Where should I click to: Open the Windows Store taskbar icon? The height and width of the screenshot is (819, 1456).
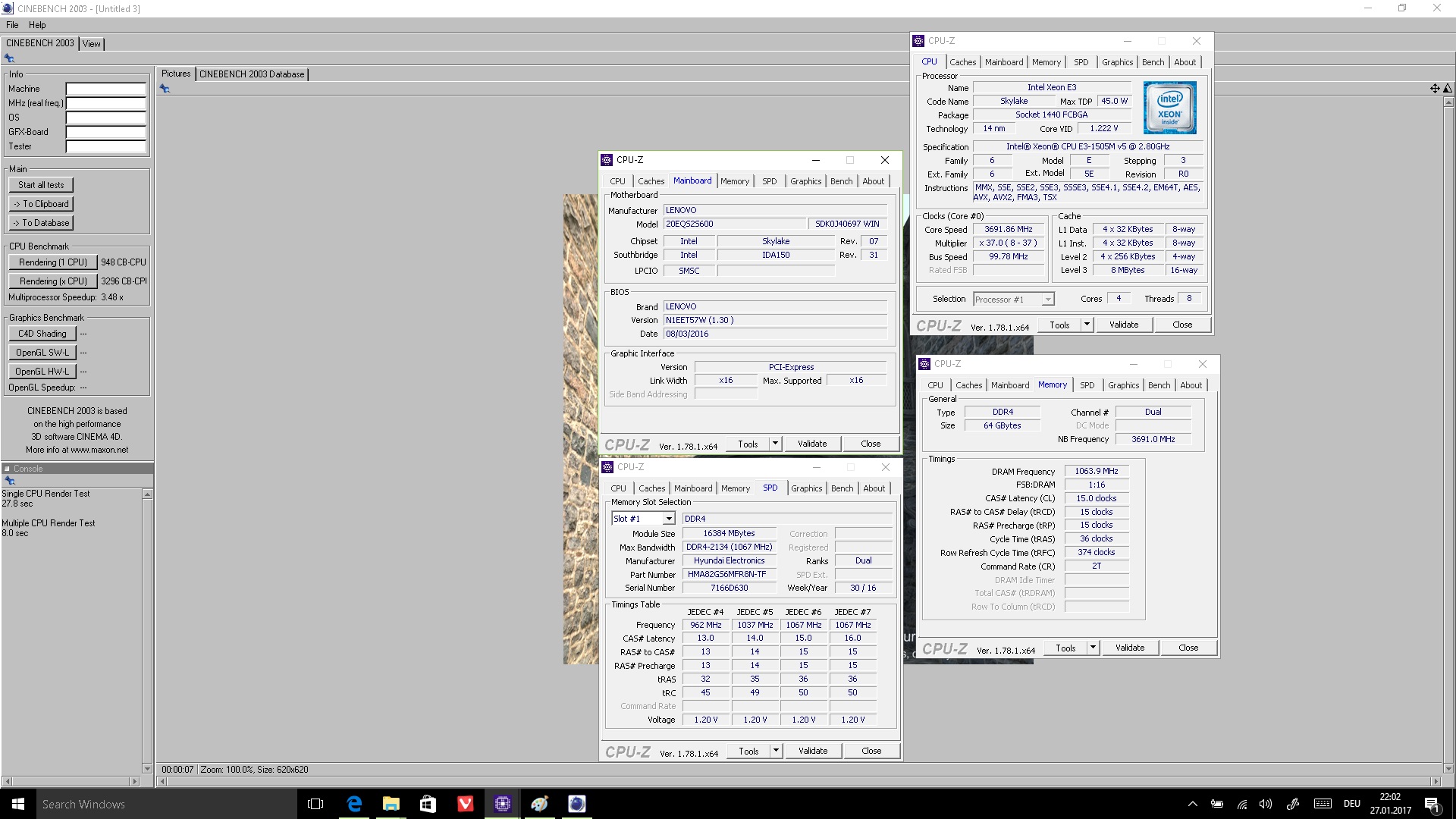[x=428, y=804]
